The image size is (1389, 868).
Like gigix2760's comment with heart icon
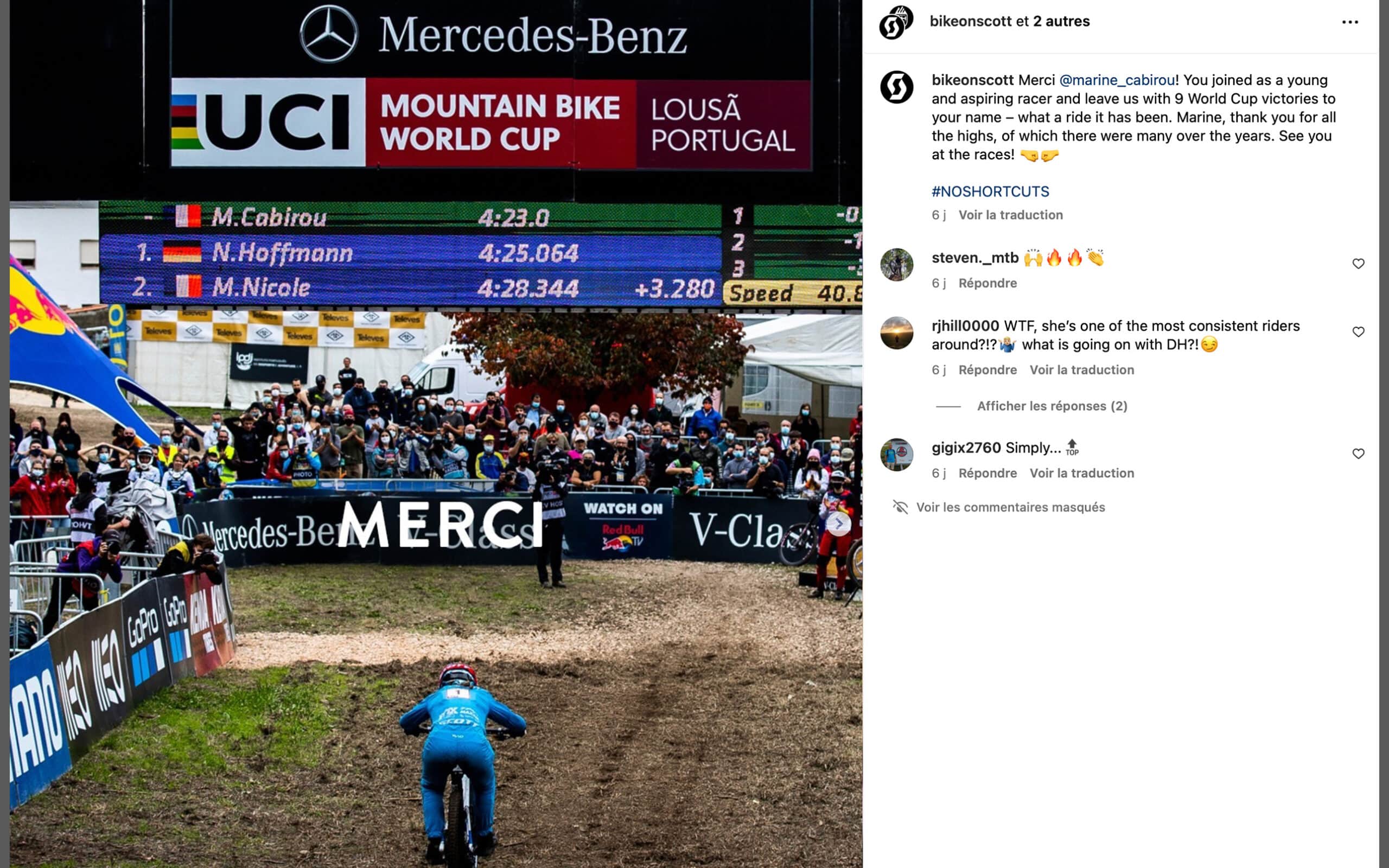[x=1358, y=454]
